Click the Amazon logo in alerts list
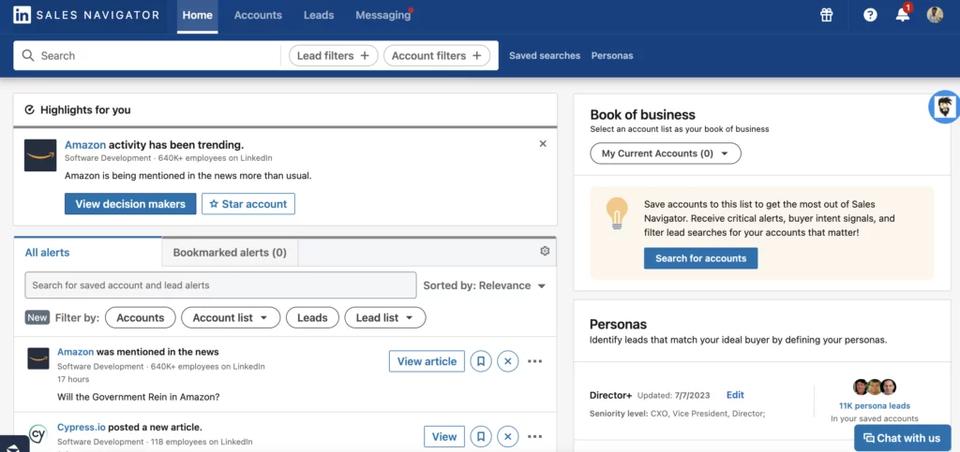Viewport: 960px width, 452px height. 38,358
